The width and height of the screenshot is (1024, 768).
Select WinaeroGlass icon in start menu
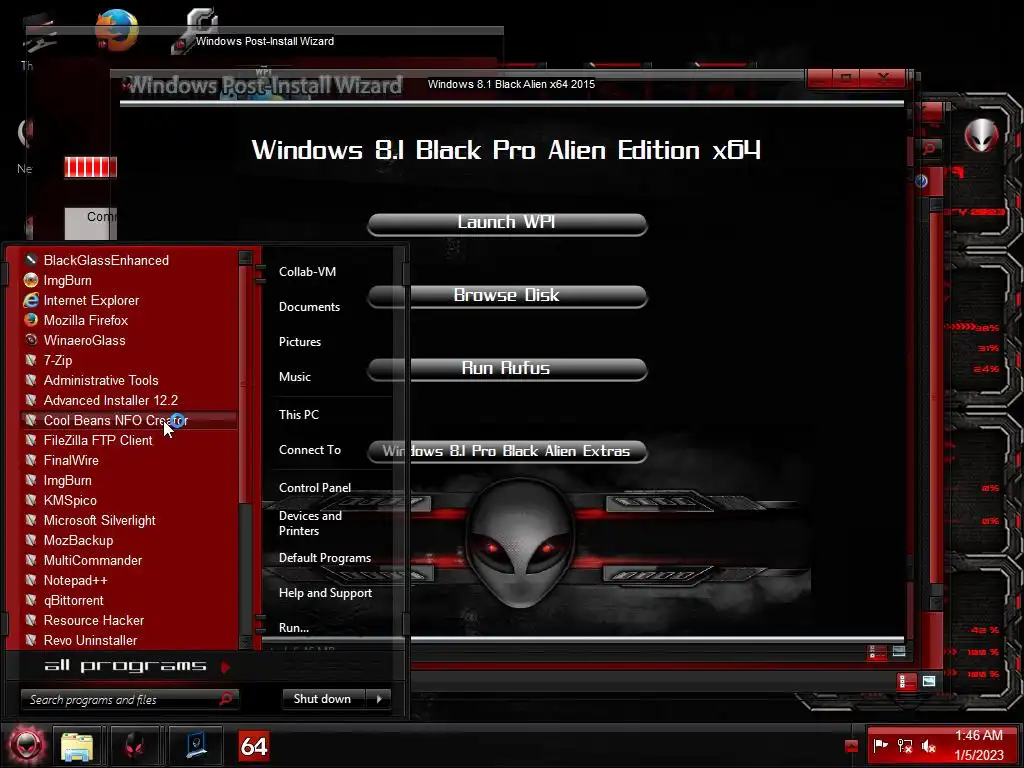coord(31,340)
